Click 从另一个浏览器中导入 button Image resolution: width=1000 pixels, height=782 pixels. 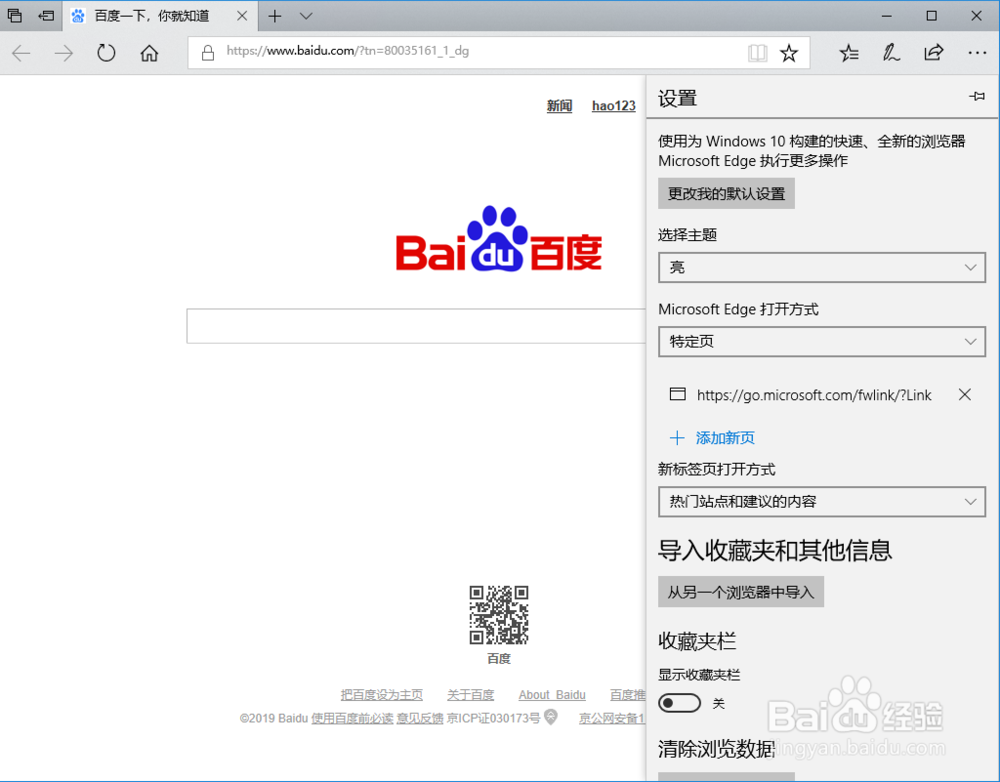(741, 592)
